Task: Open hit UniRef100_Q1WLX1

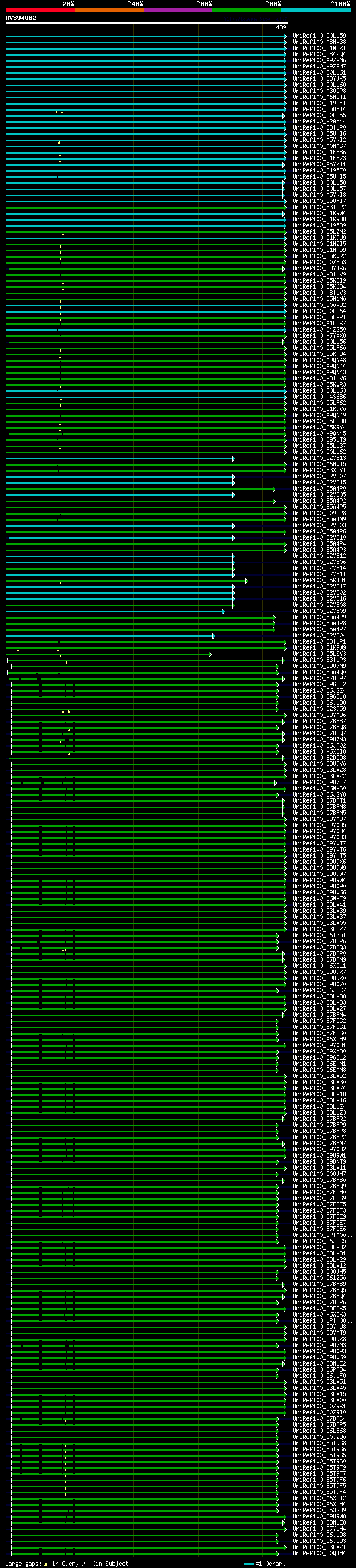Action: [x=319, y=48]
